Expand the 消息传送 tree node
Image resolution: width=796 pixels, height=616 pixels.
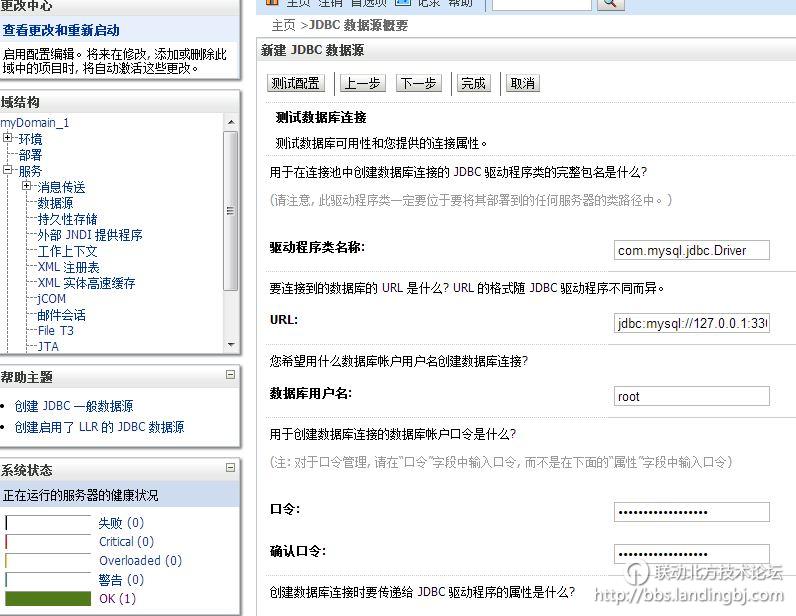[x=26, y=186]
